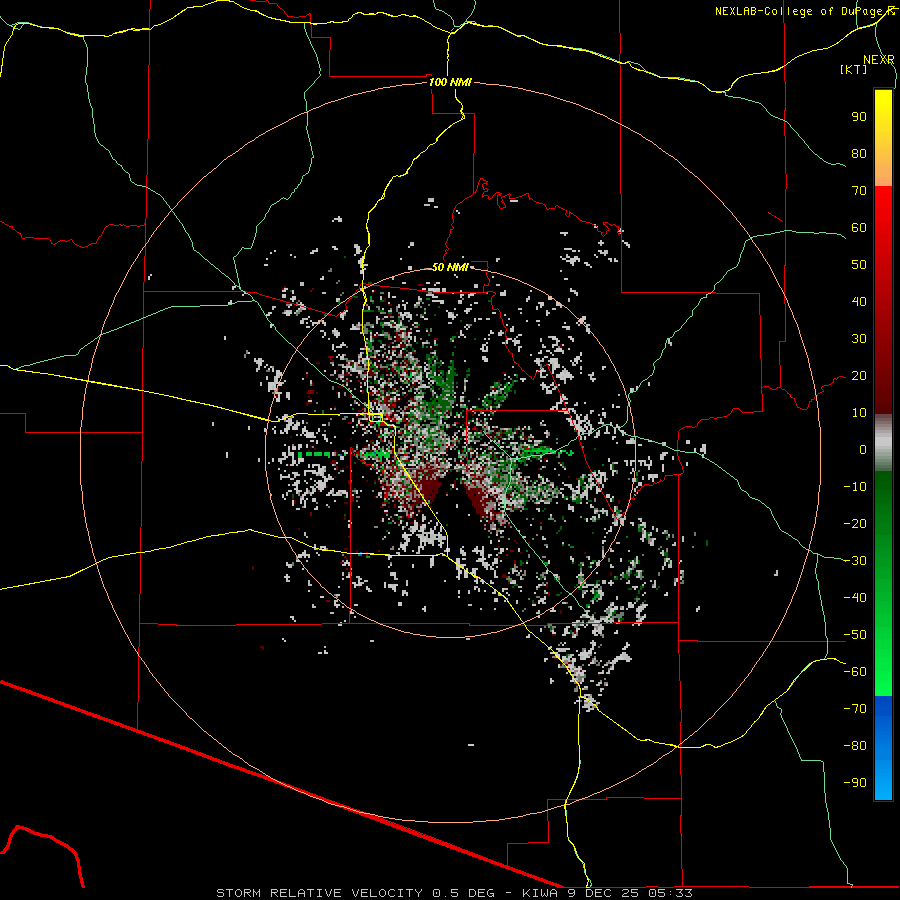Click the 80 value on the velocity scale
This screenshot has height=900, width=900.
859,153
